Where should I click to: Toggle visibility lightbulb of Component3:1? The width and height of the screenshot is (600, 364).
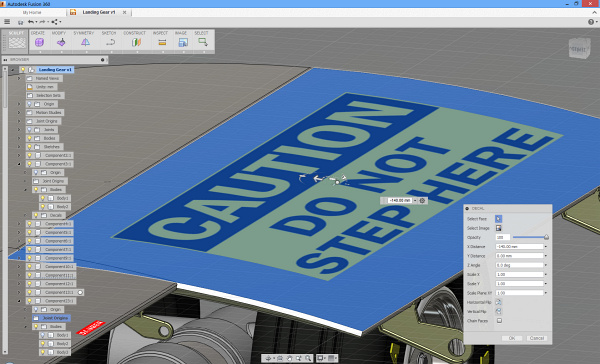tap(29, 164)
